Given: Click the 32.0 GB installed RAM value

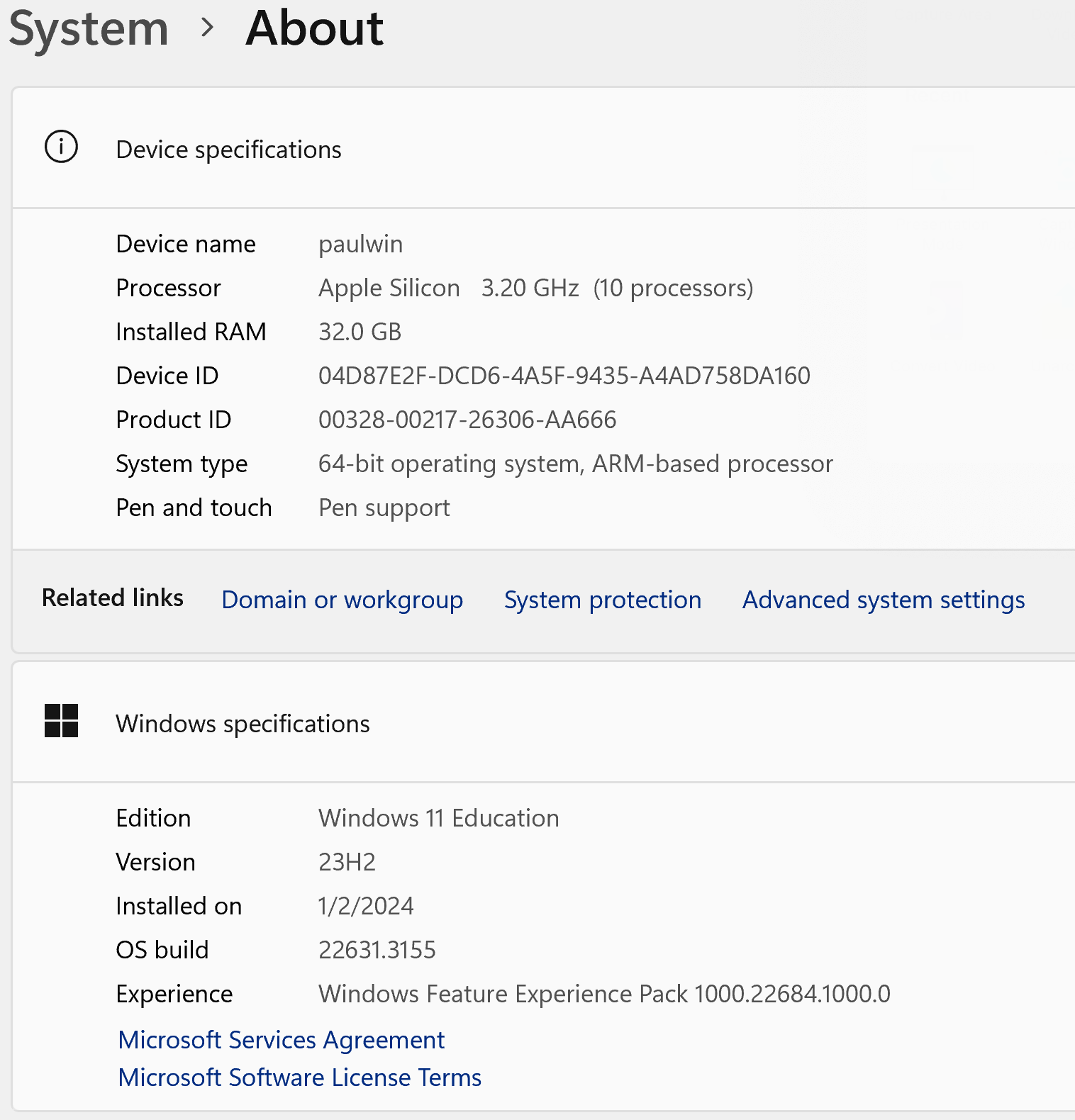Looking at the screenshot, I should point(360,332).
